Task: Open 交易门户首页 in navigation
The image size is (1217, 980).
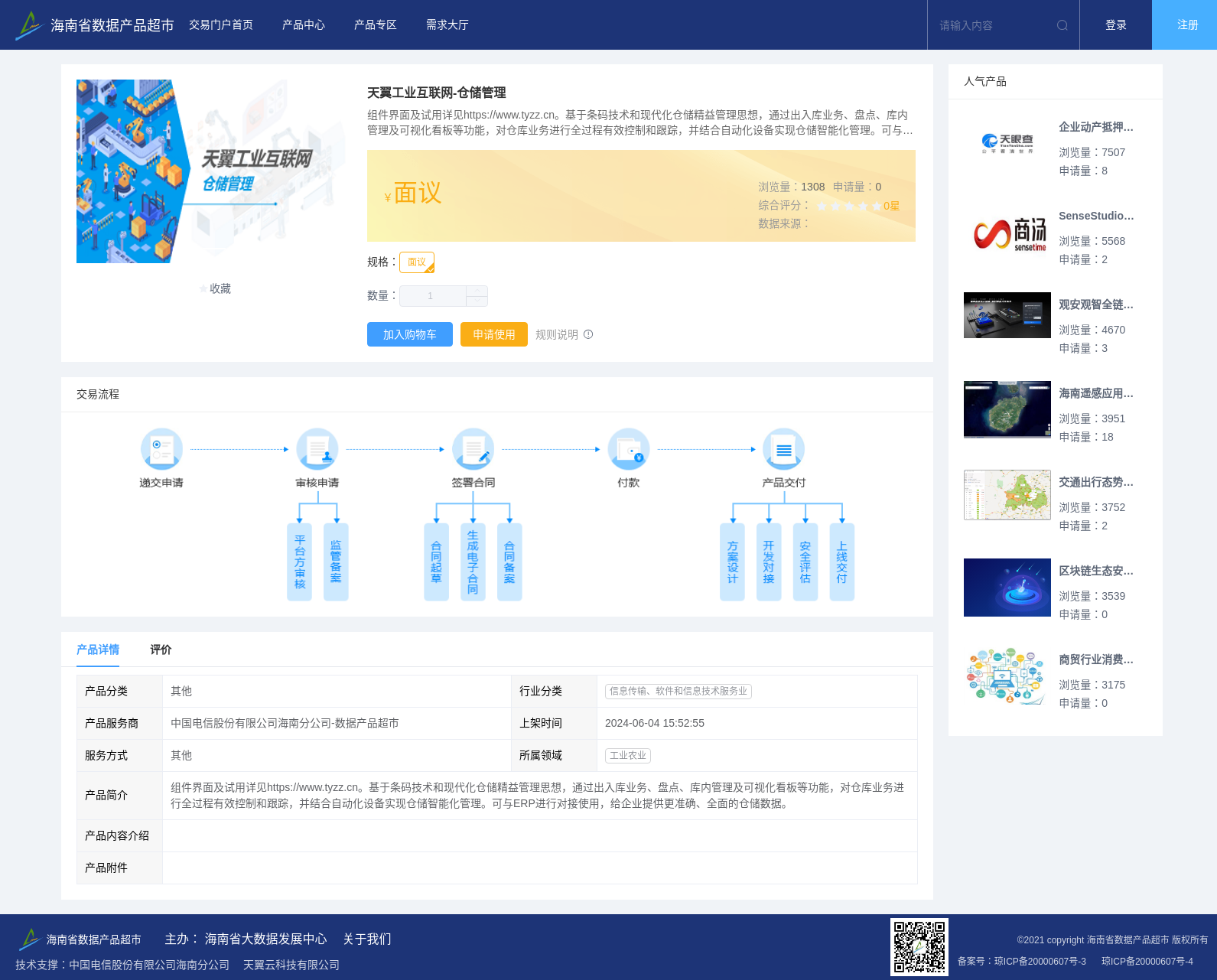Action: point(221,25)
